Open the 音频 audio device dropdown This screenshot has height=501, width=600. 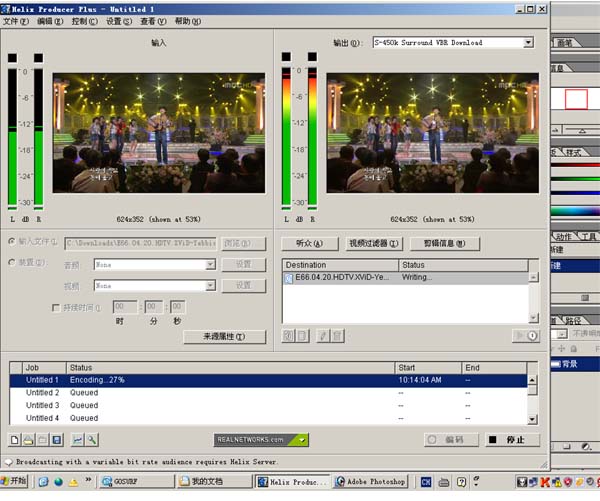(x=210, y=264)
